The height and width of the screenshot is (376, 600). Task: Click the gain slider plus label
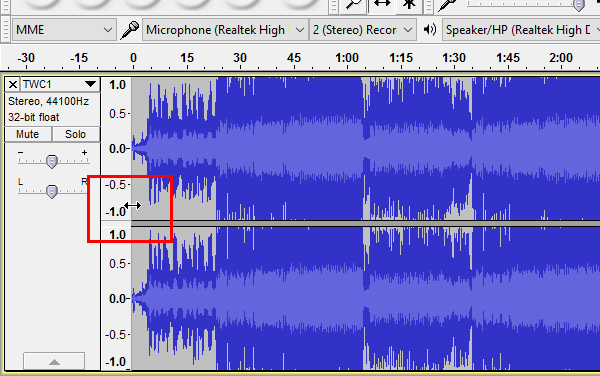pos(84,152)
